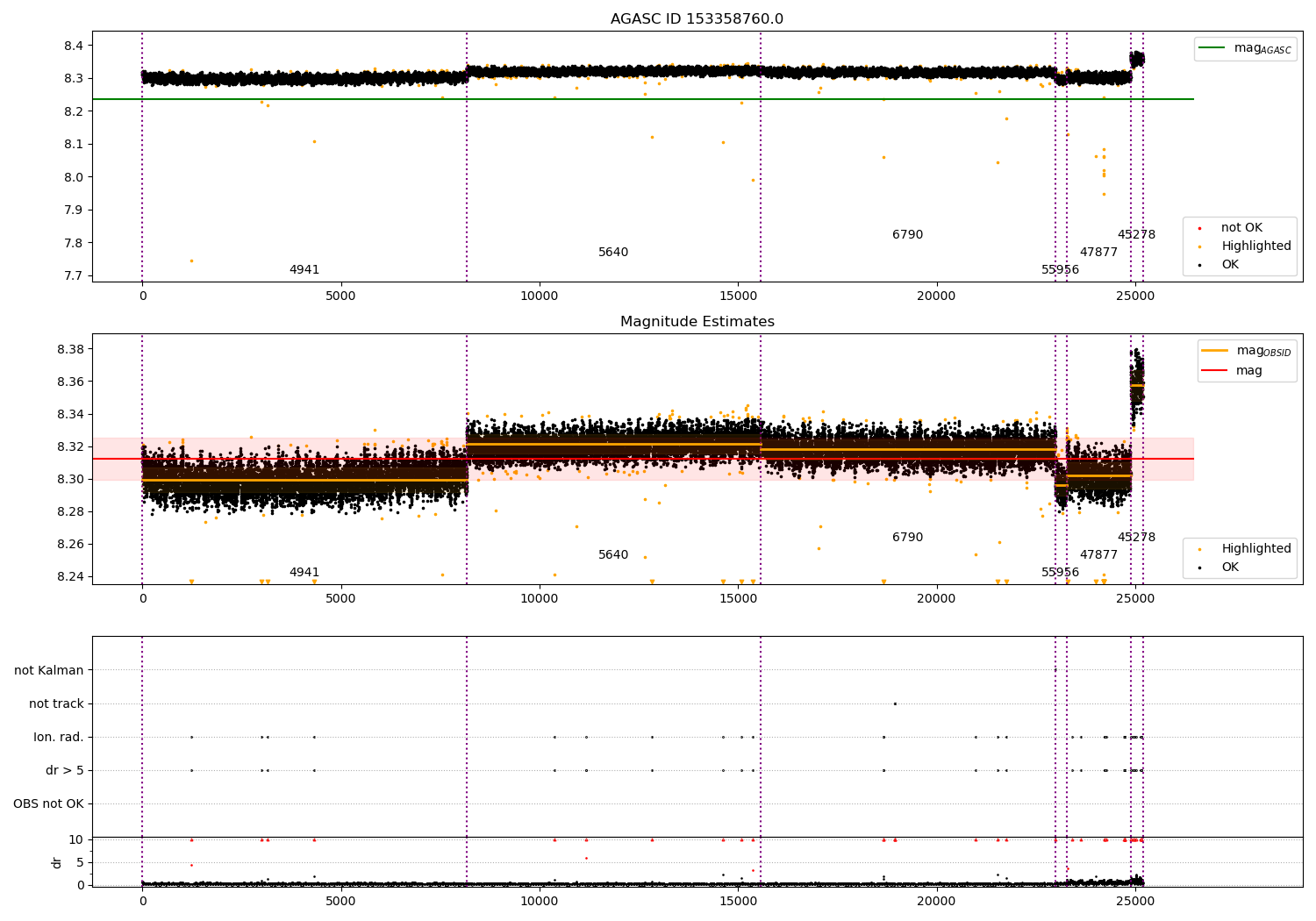Click obsid label 6790 in the top plot
The image size is (1316, 921).
[x=907, y=235]
